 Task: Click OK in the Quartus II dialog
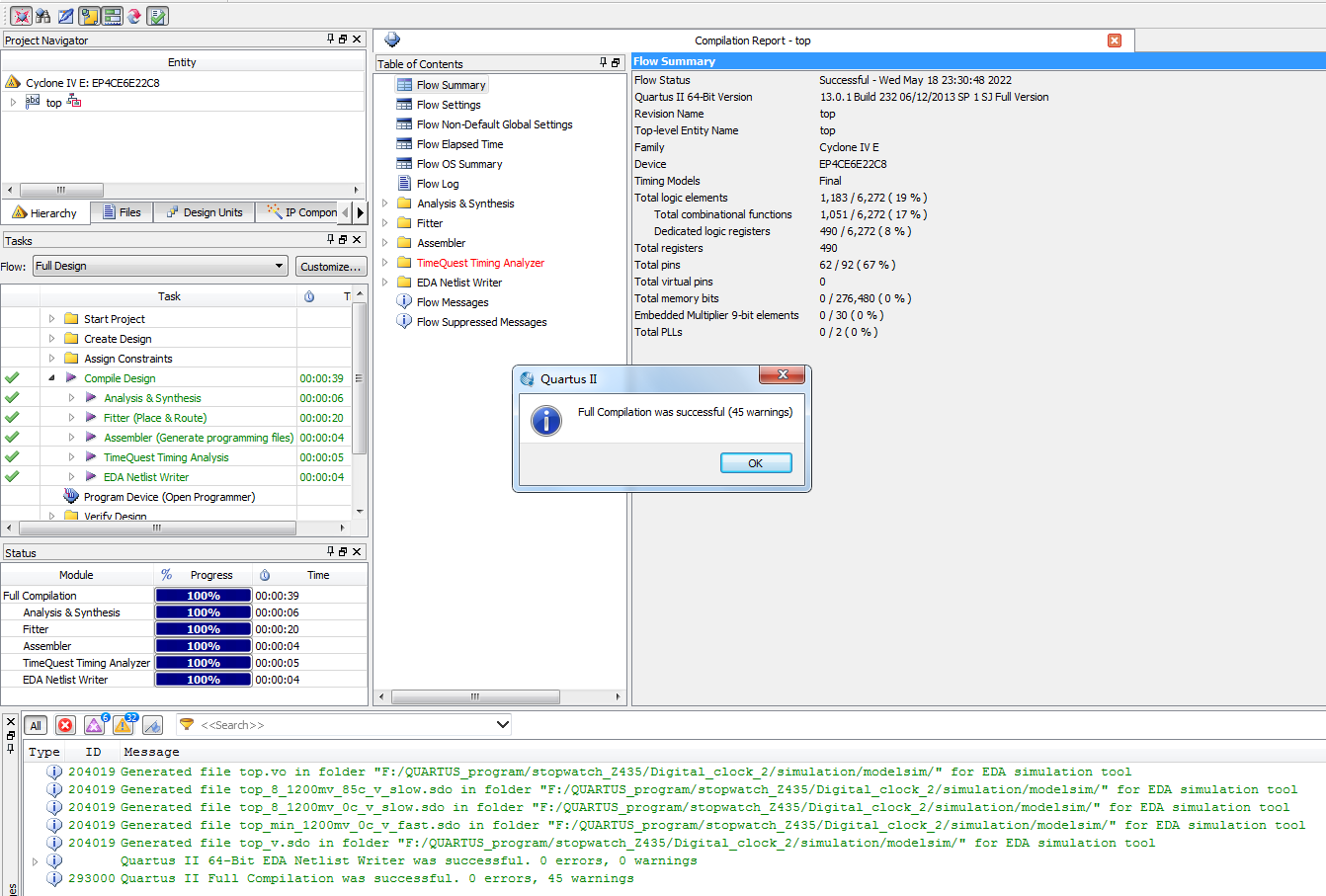[x=756, y=462]
